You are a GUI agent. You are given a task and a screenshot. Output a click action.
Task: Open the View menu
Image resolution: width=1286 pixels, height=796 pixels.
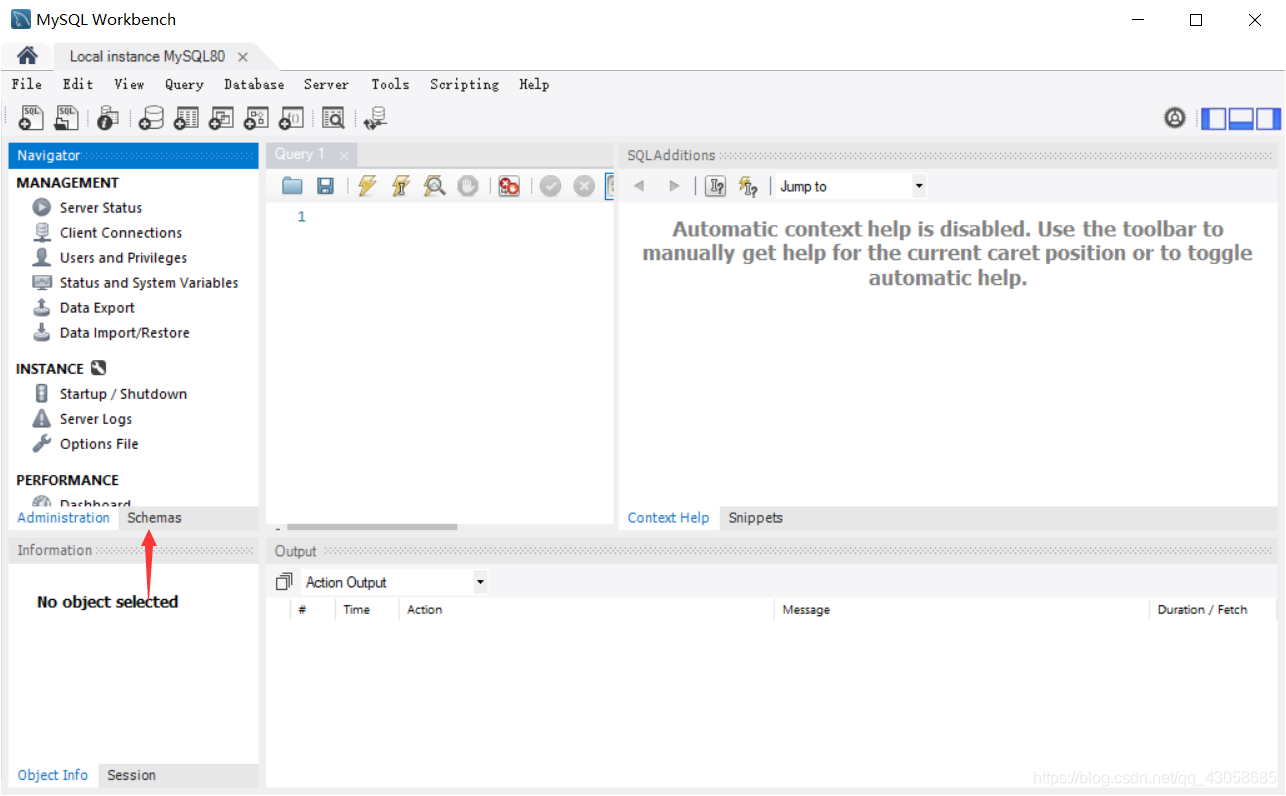click(x=129, y=84)
